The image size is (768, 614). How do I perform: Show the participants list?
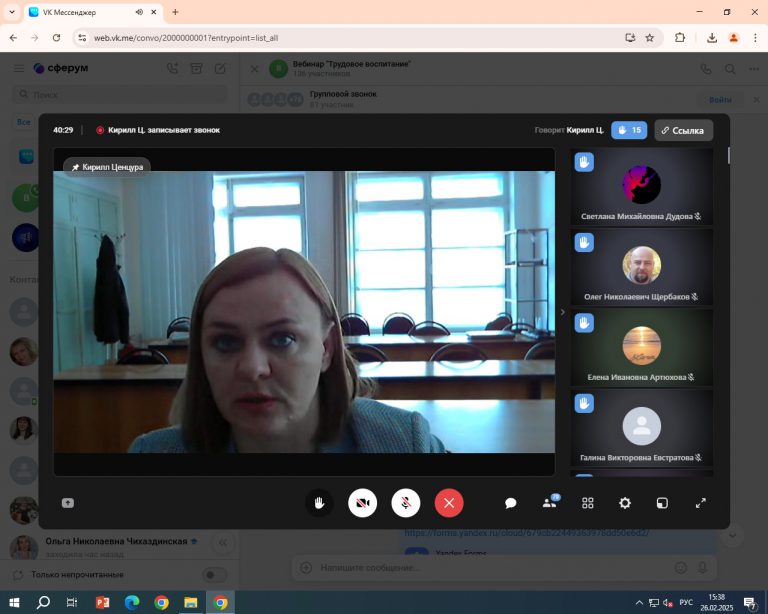(549, 503)
